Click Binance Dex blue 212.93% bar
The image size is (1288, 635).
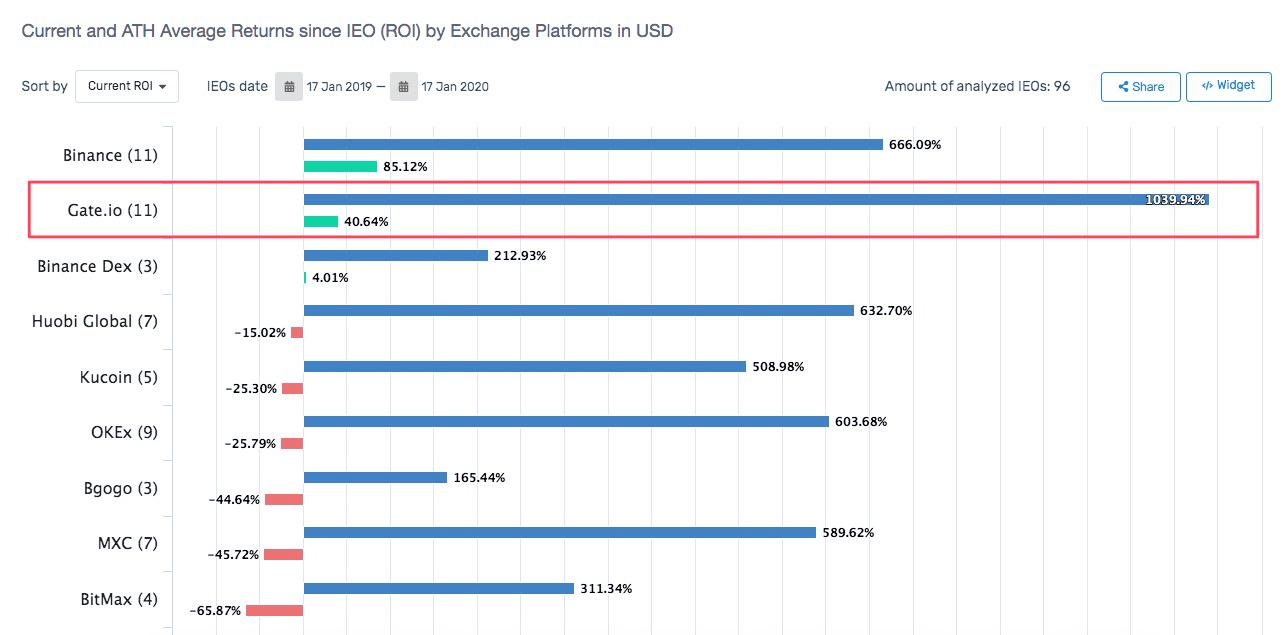[x=396, y=256]
